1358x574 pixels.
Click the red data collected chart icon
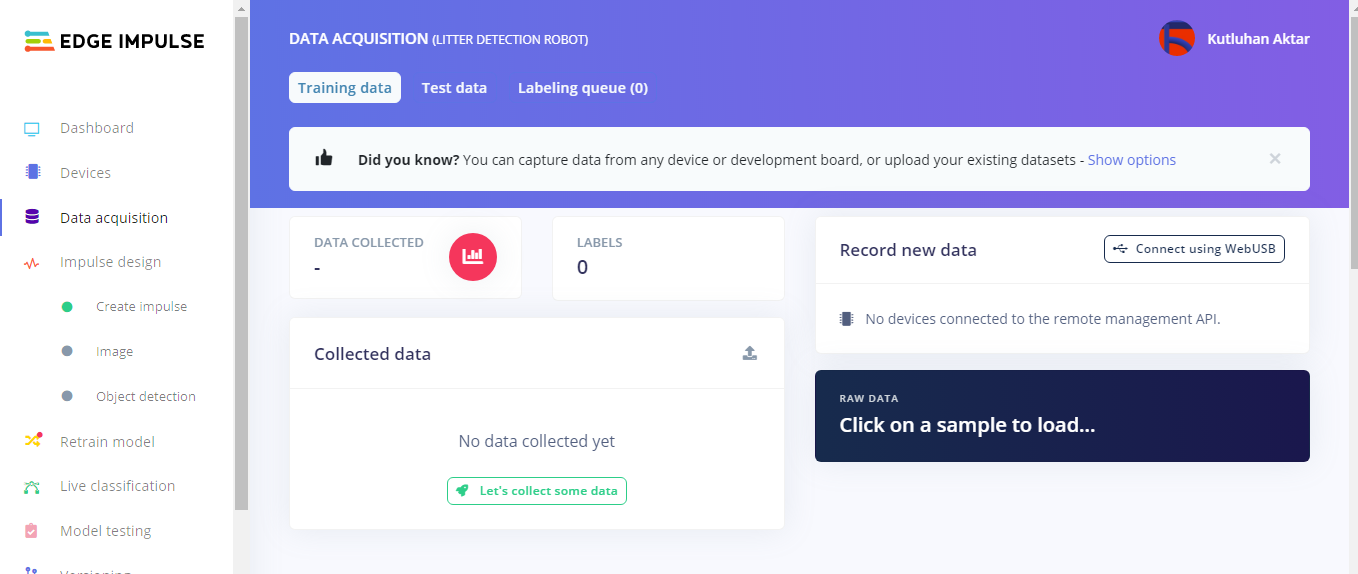click(473, 256)
